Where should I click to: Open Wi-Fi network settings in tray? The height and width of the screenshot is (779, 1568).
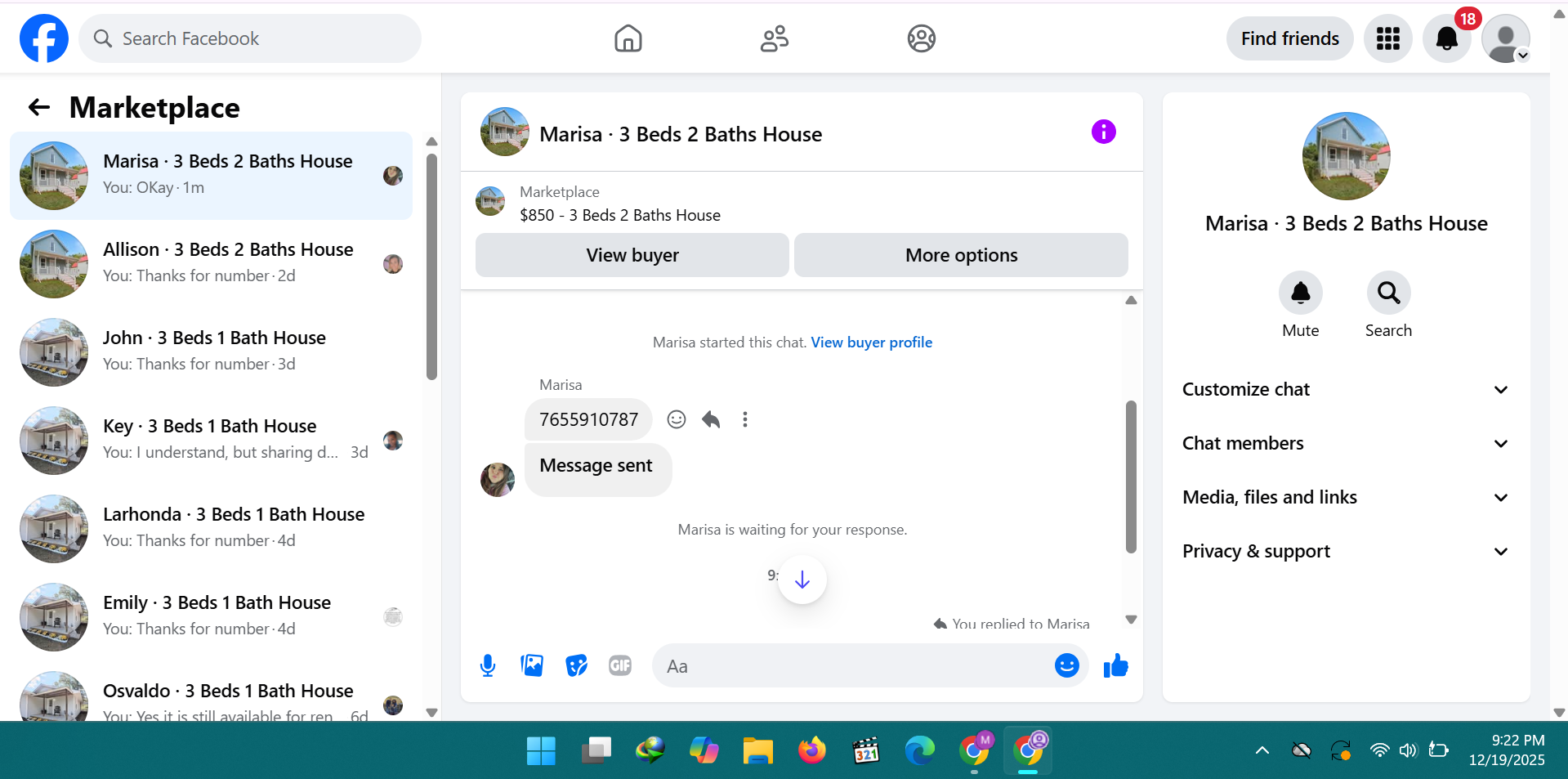tap(1379, 750)
